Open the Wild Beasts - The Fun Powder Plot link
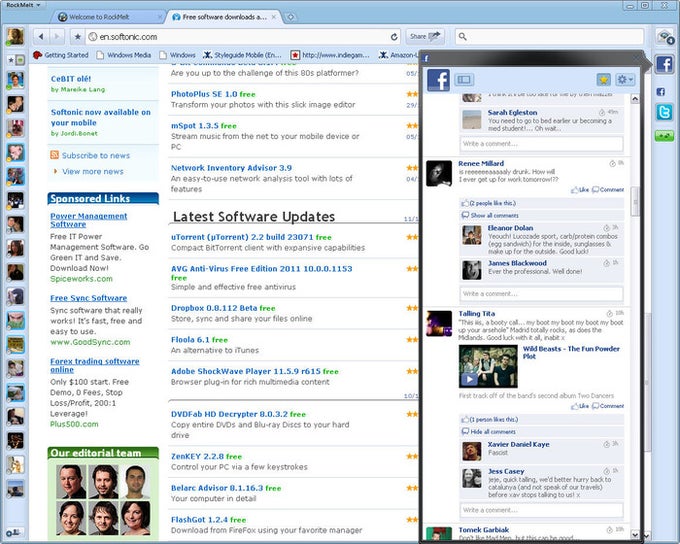 571,352
